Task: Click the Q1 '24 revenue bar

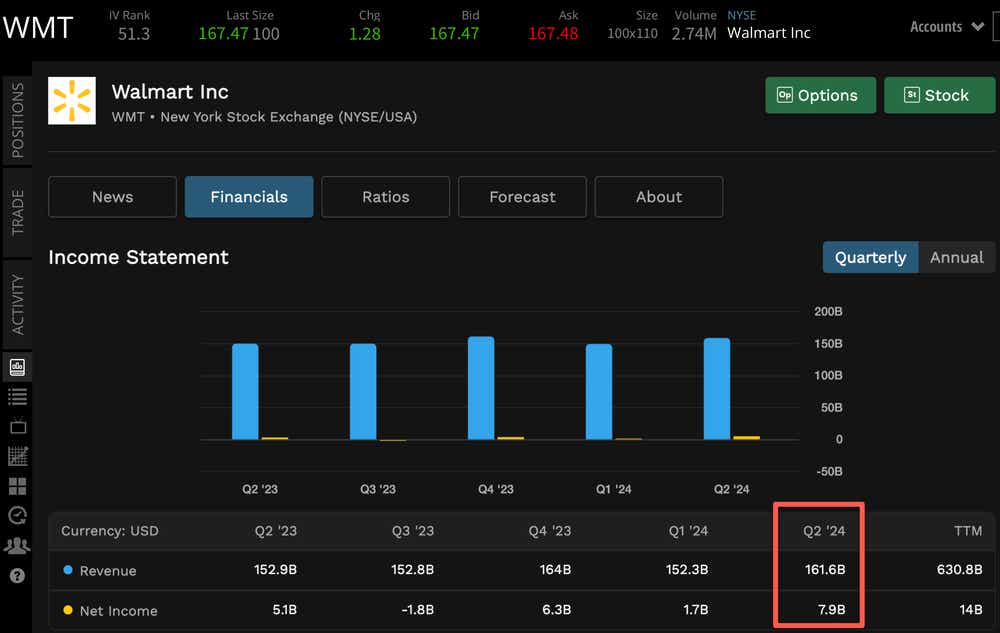Action: pyautogui.click(x=599, y=391)
